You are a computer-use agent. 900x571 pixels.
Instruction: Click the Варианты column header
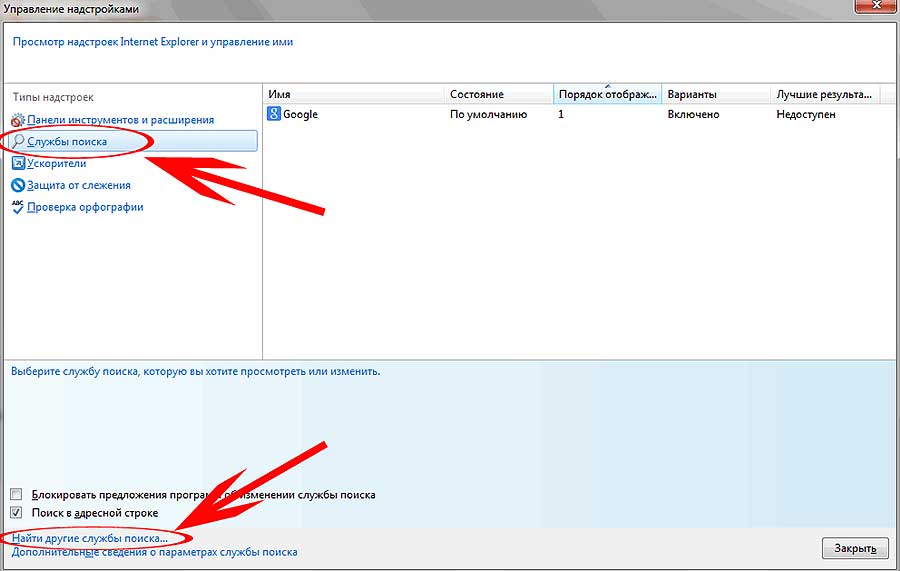pyautogui.click(x=716, y=94)
